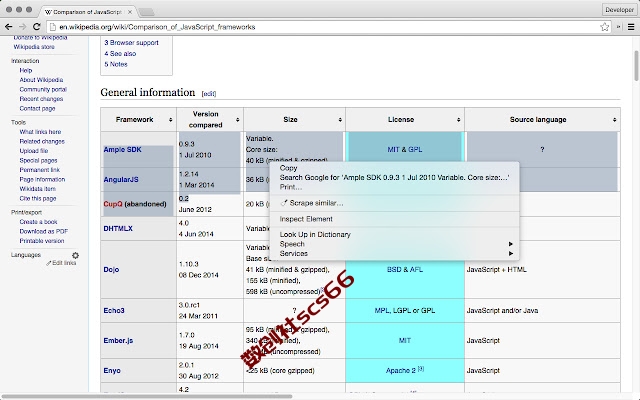Click the Apache 2 license link
Image resolution: width=640 pixels, height=400 pixels.
click(x=400, y=370)
